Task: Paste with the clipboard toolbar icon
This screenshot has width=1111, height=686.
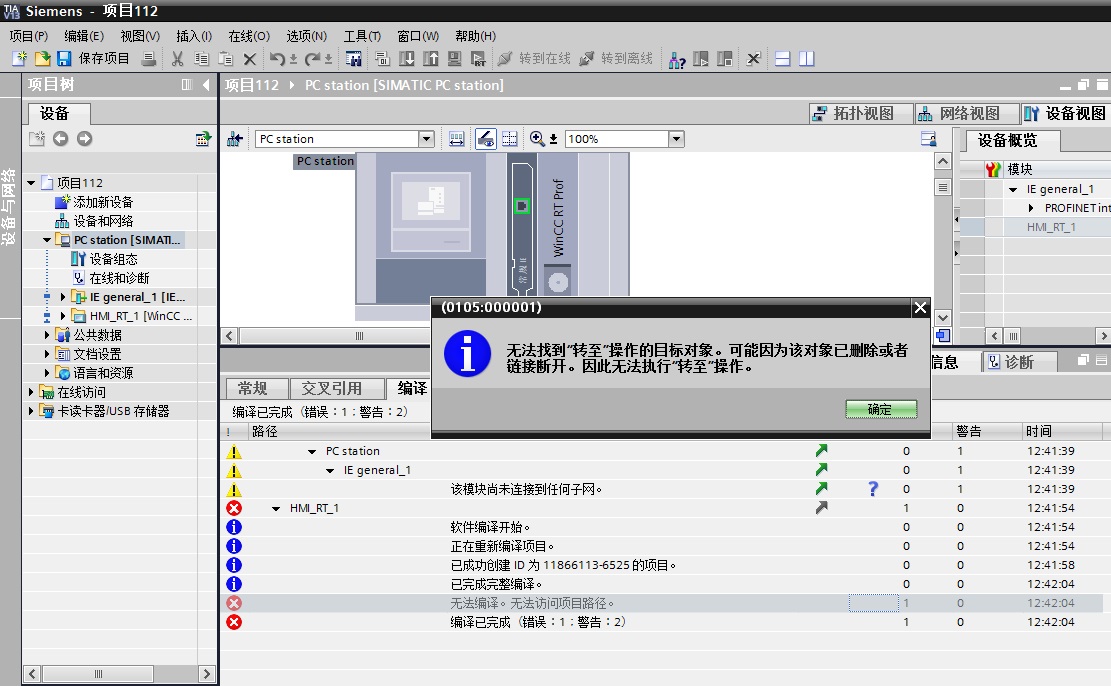Action: tap(225, 59)
